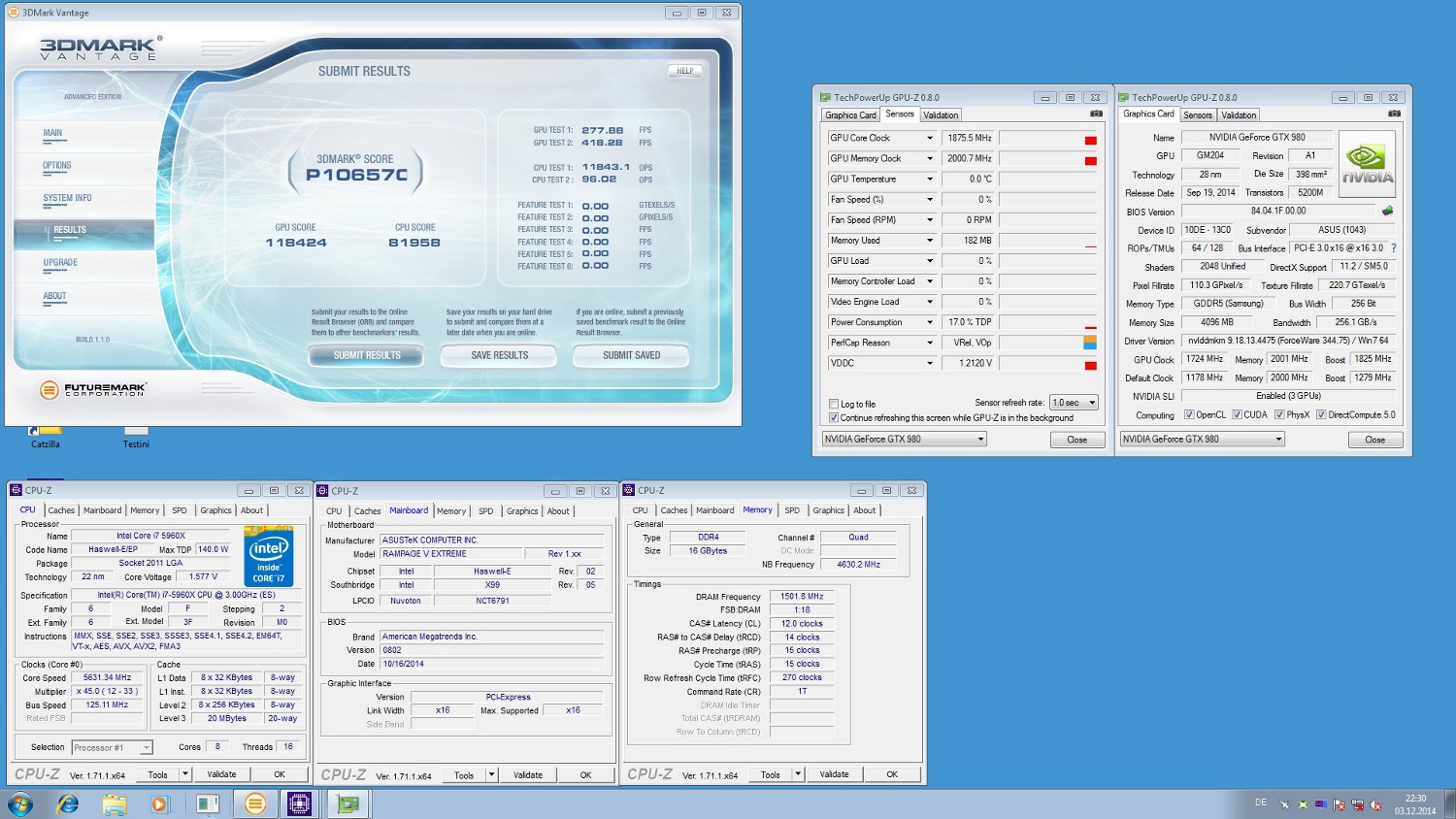Open the Processor #1 Selection dropdown in CPU-Z
The image size is (1456, 819).
[113, 747]
